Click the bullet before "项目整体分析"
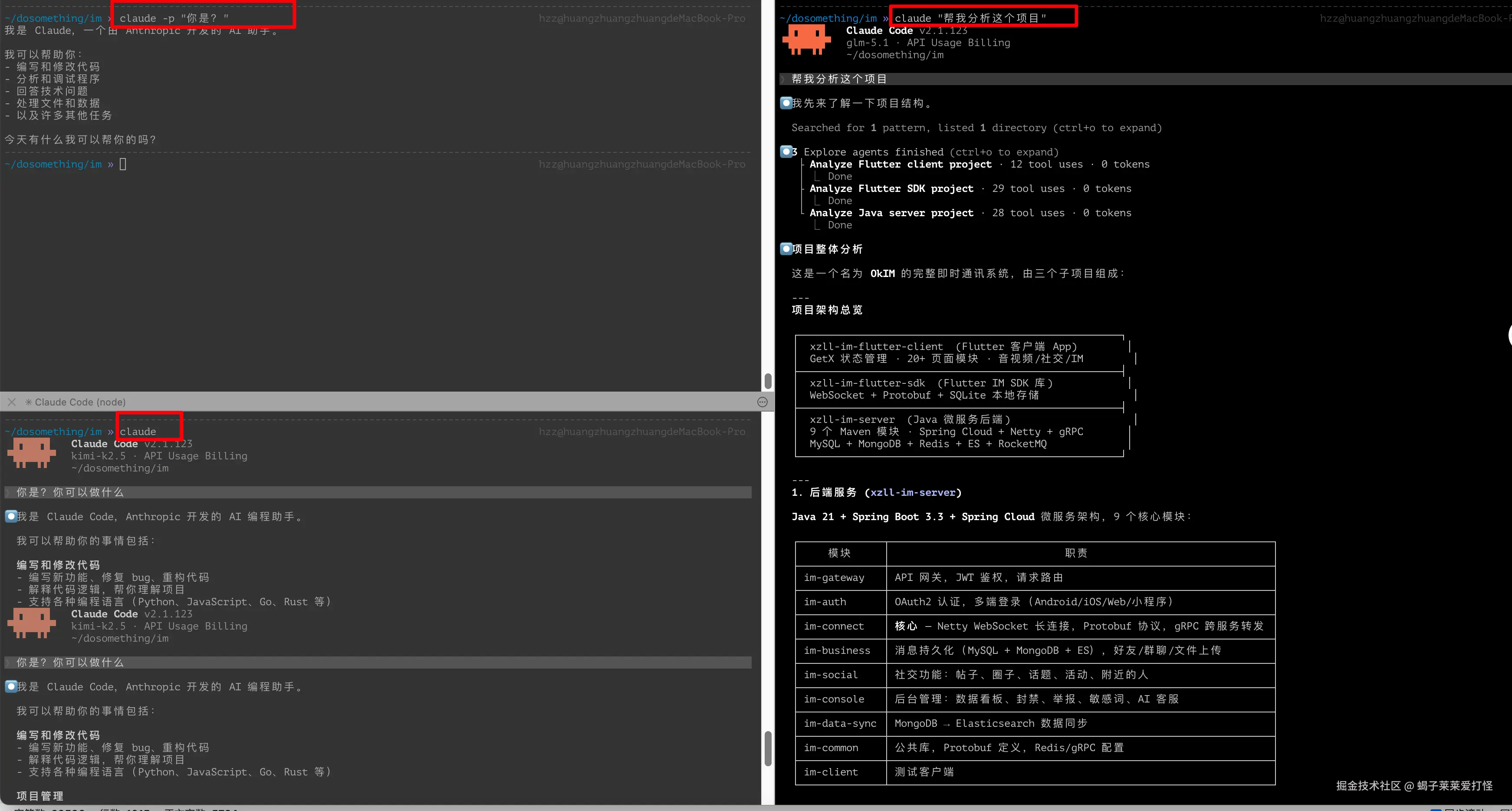Image resolution: width=1512 pixels, height=811 pixels. coord(786,249)
